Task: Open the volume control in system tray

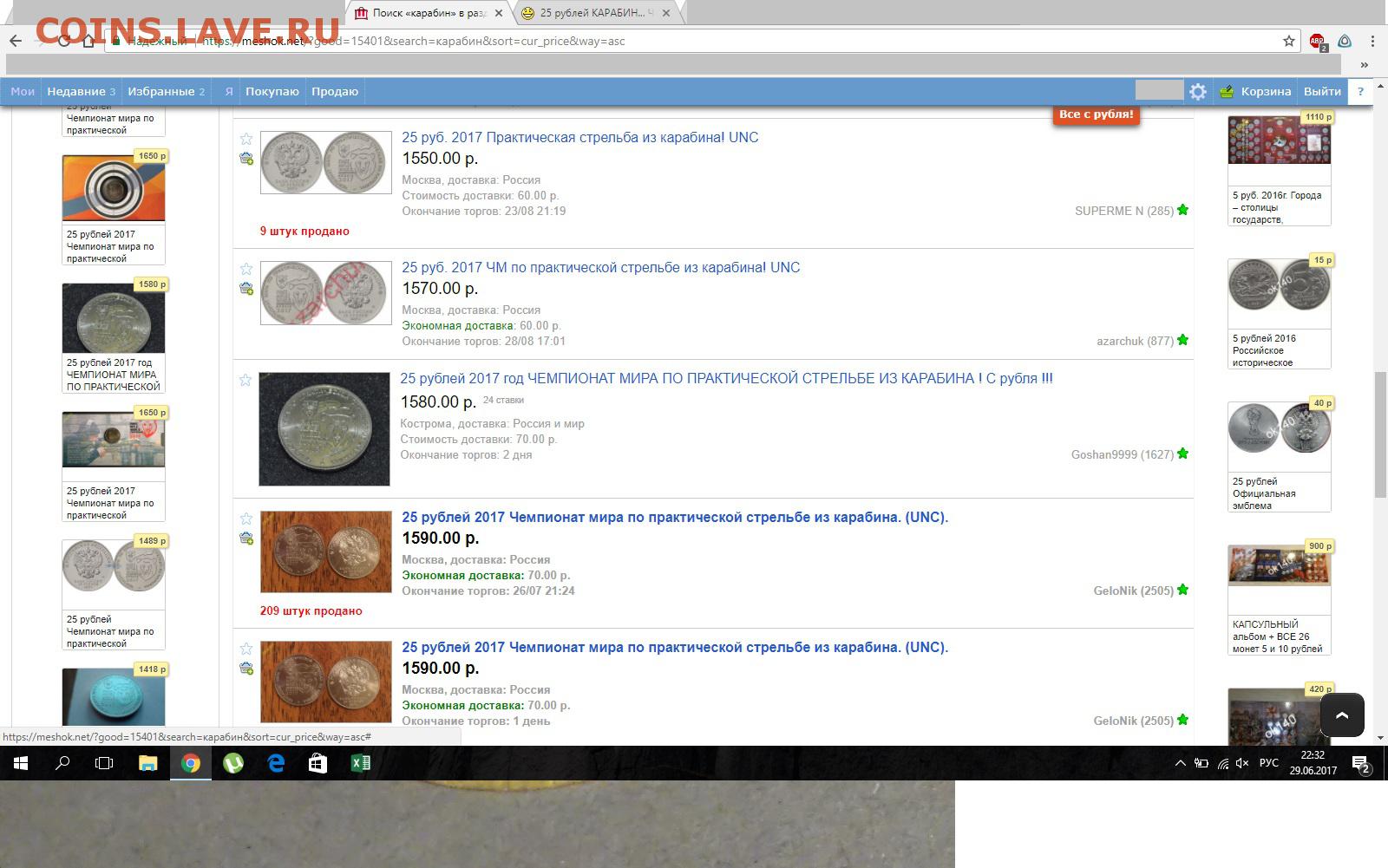Action: tap(1242, 763)
